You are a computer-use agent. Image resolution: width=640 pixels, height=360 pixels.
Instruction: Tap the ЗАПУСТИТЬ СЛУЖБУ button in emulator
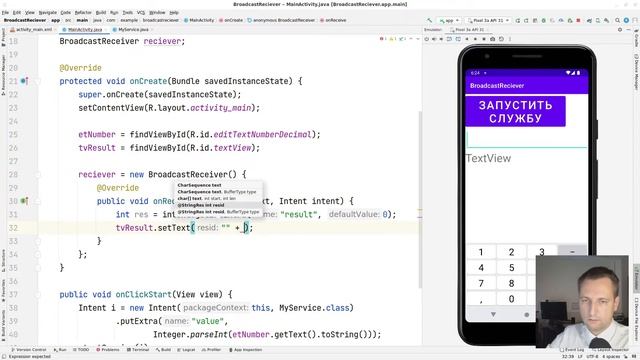click(x=515, y=111)
